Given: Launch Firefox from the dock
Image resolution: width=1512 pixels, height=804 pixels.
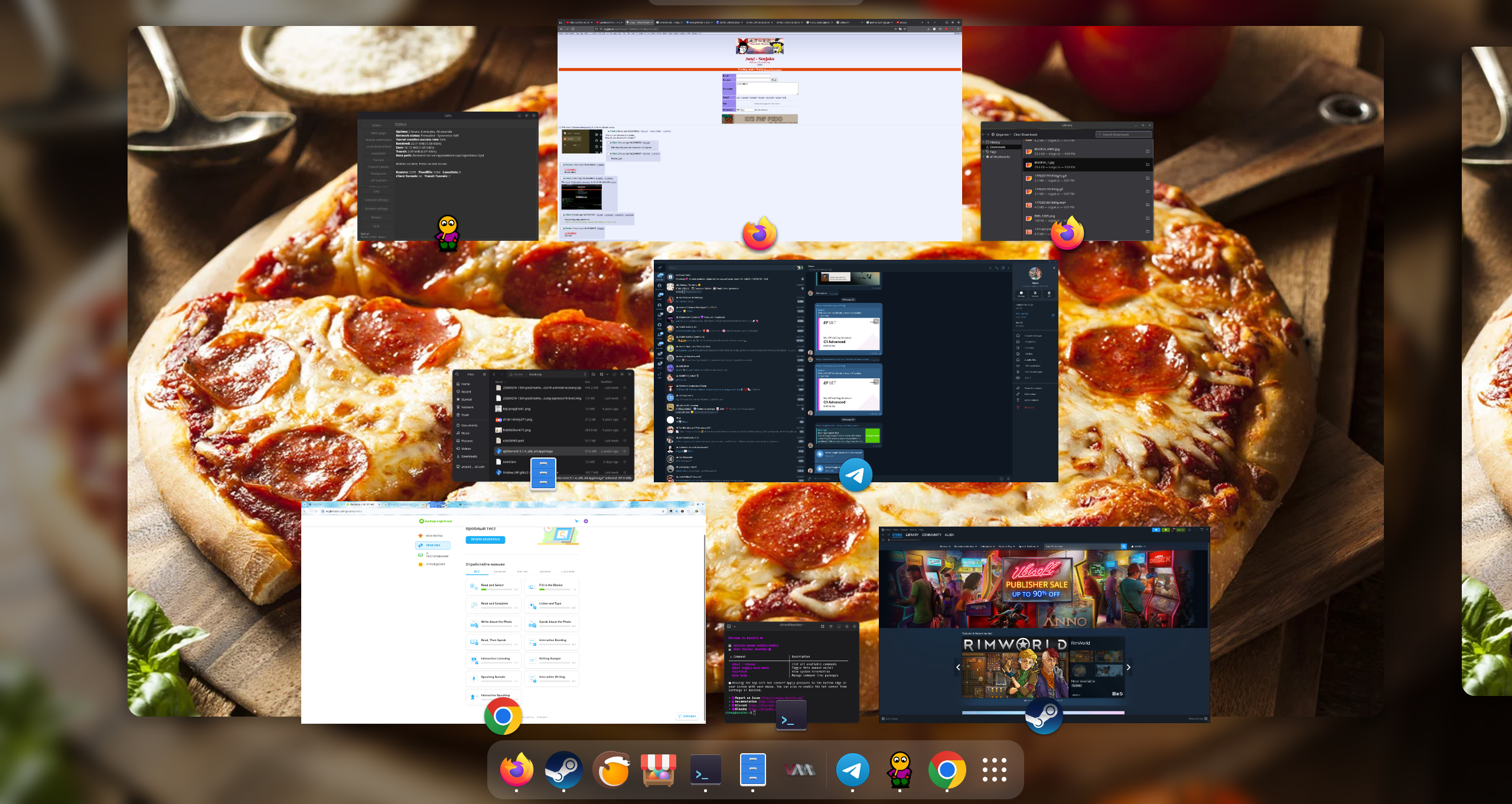Looking at the screenshot, I should [x=516, y=769].
